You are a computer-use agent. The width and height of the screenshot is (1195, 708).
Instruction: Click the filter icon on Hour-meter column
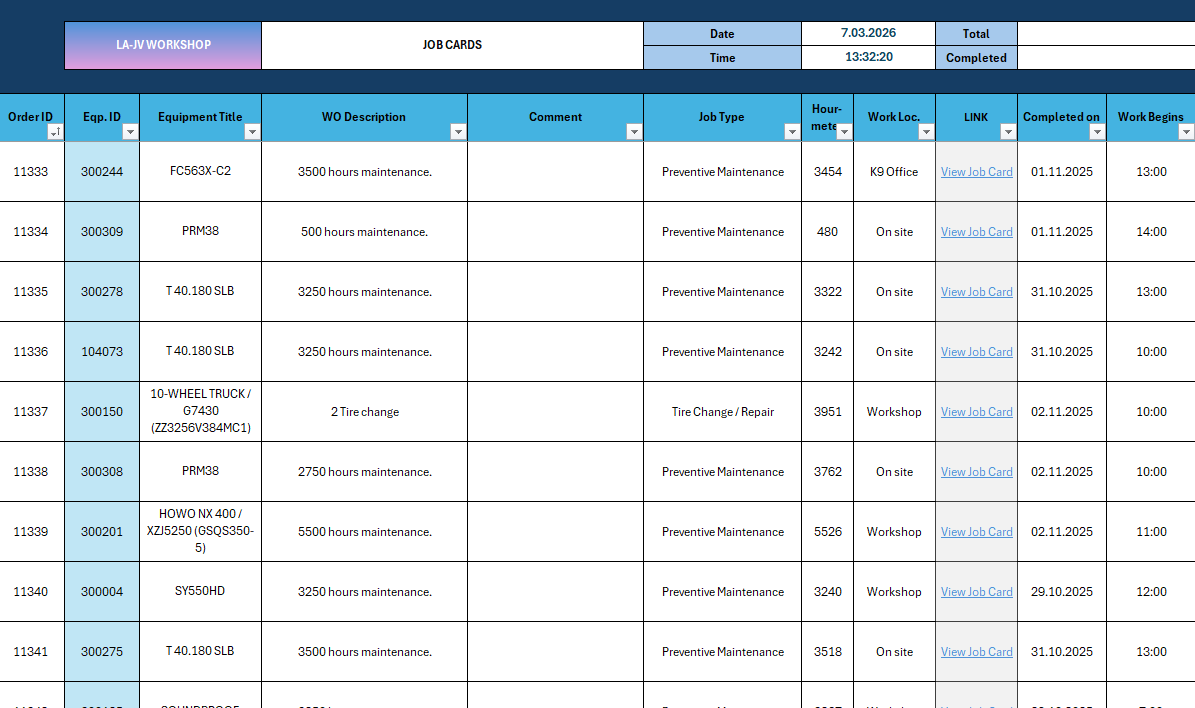[x=844, y=131]
